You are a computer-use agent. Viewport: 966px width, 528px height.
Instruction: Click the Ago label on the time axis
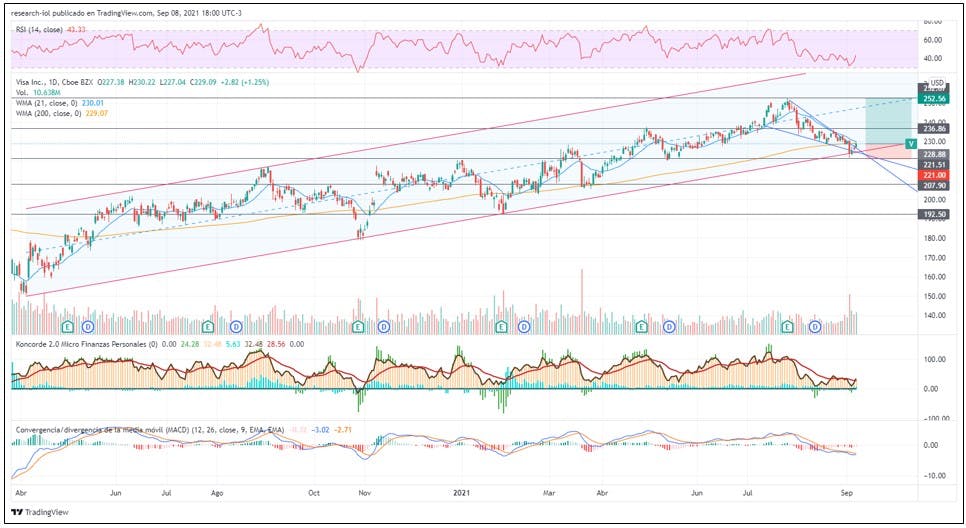point(217,493)
